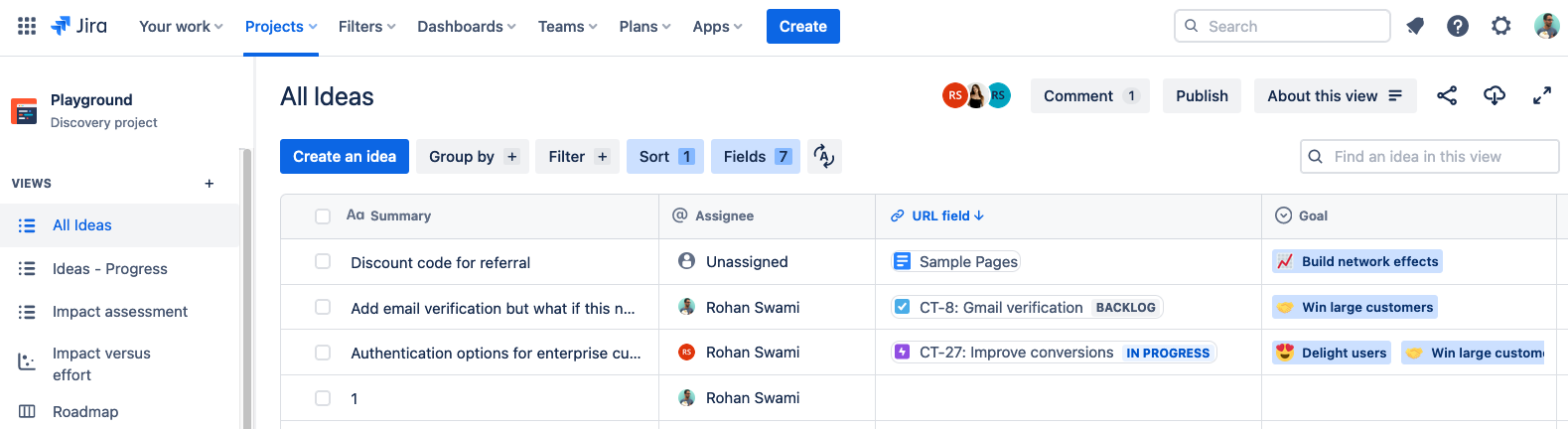Select the Authentication options idea checkbox

point(323,353)
